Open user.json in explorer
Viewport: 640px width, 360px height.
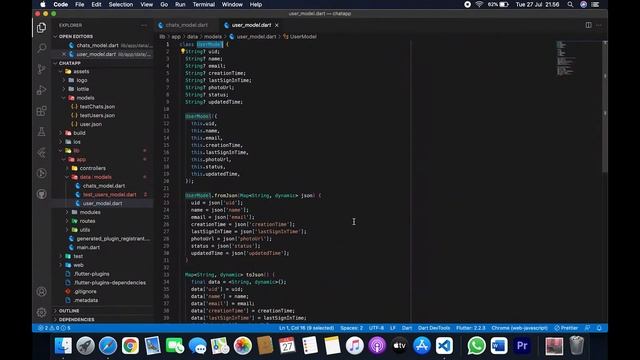pyautogui.click(x=91, y=124)
